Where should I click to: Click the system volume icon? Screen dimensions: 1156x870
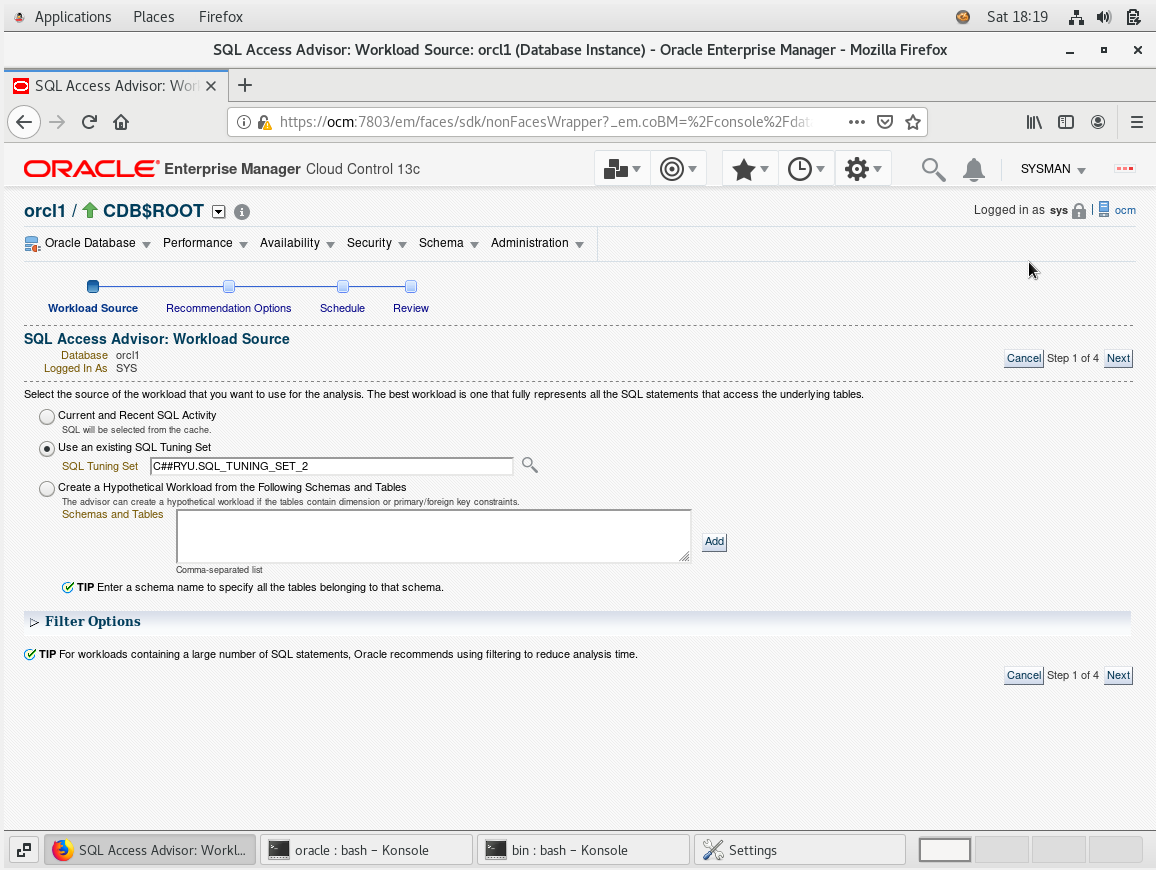point(1104,17)
